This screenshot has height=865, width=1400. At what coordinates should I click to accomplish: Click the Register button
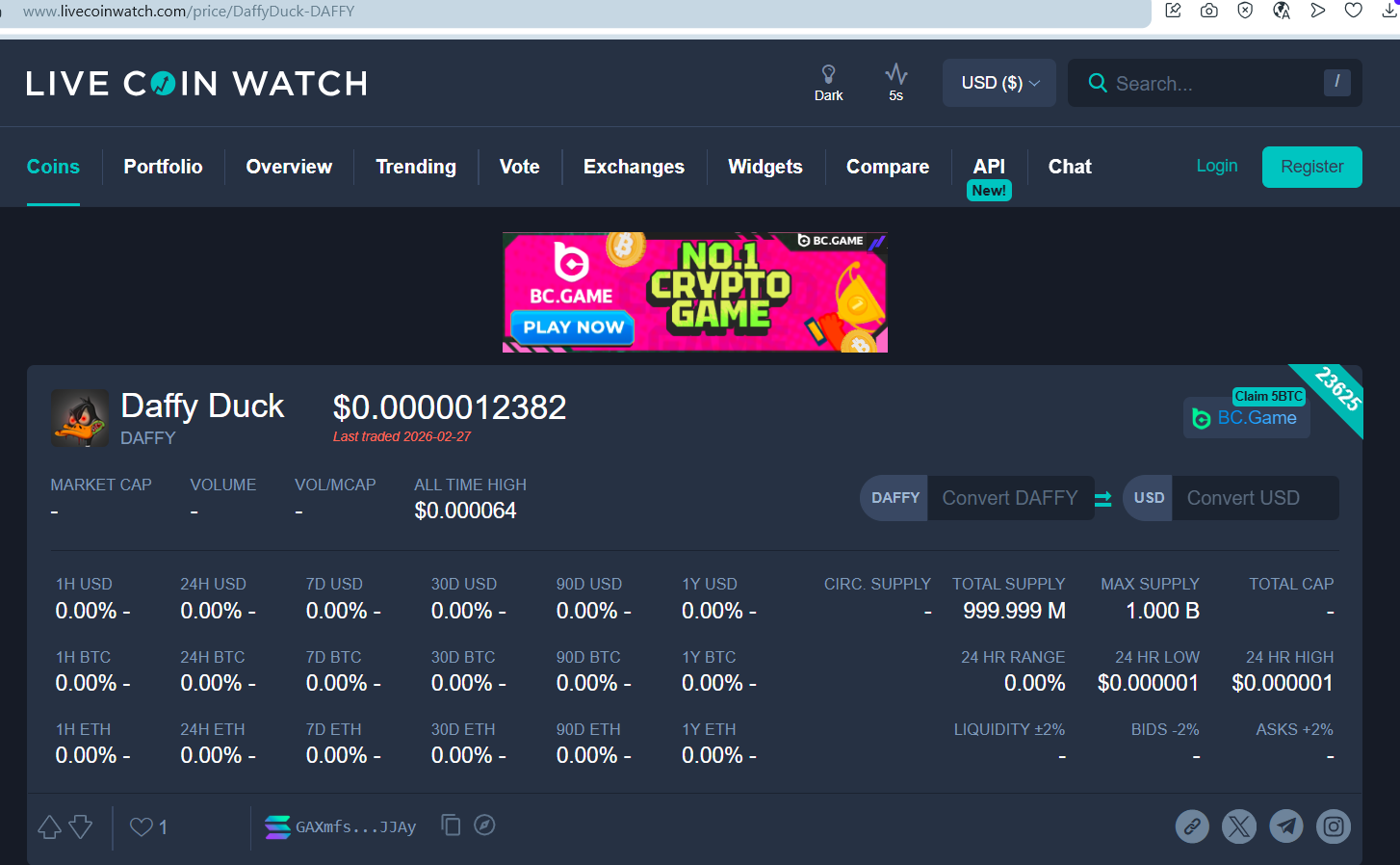[x=1312, y=167]
